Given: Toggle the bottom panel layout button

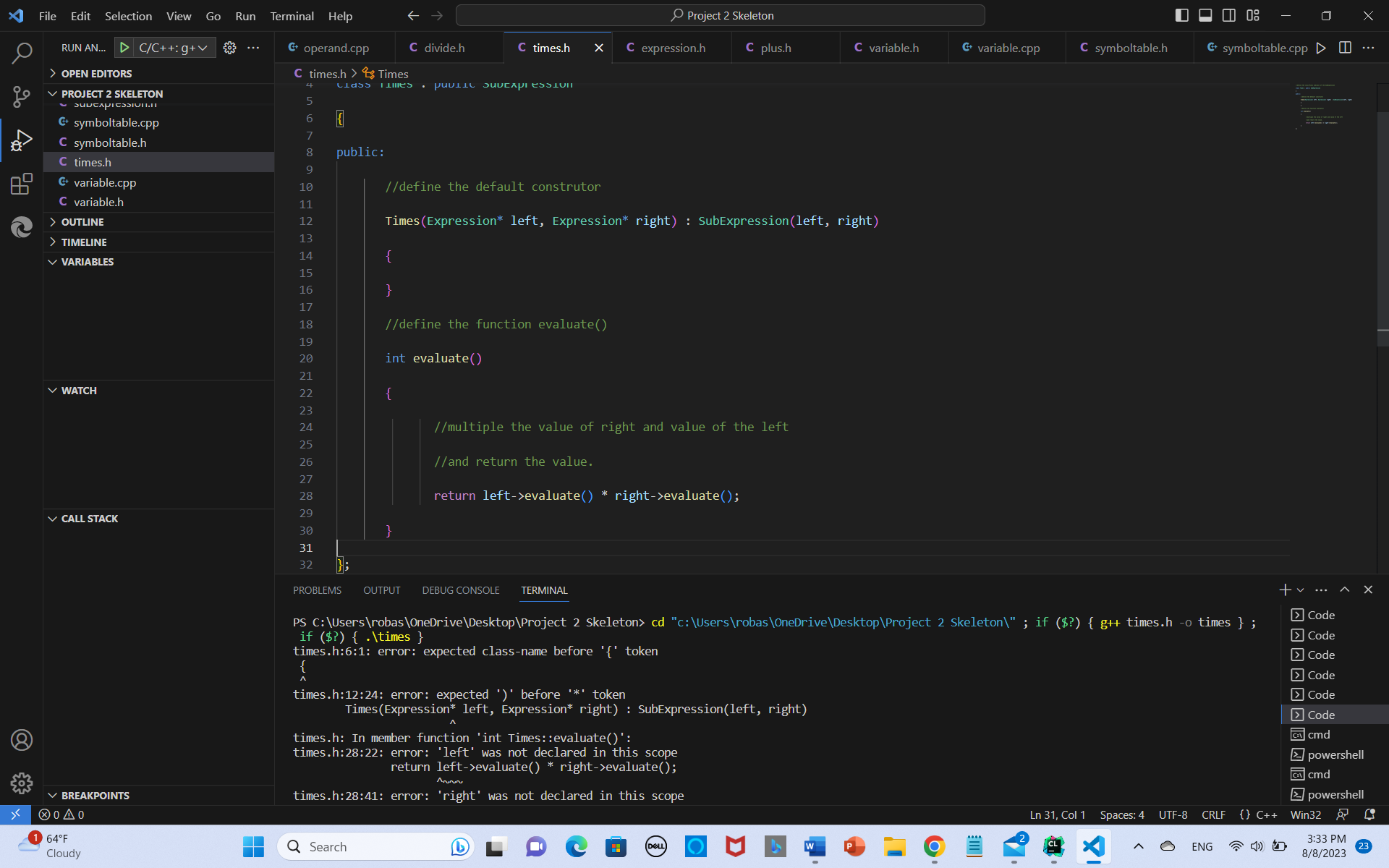Looking at the screenshot, I should (x=1205, y=15).
